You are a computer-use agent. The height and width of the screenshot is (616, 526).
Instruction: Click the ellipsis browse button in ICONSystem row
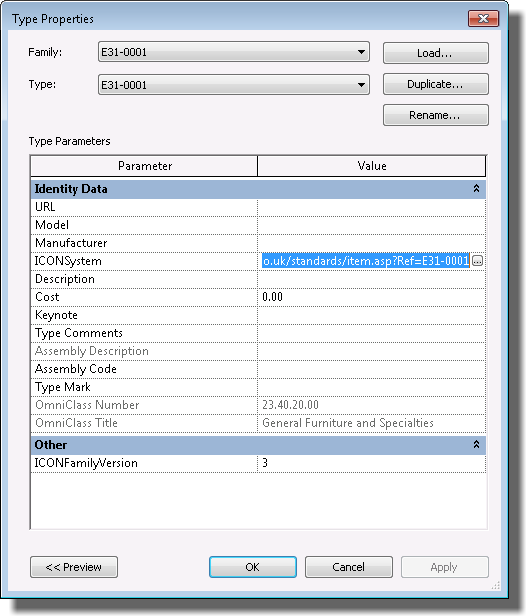(477, 260)
